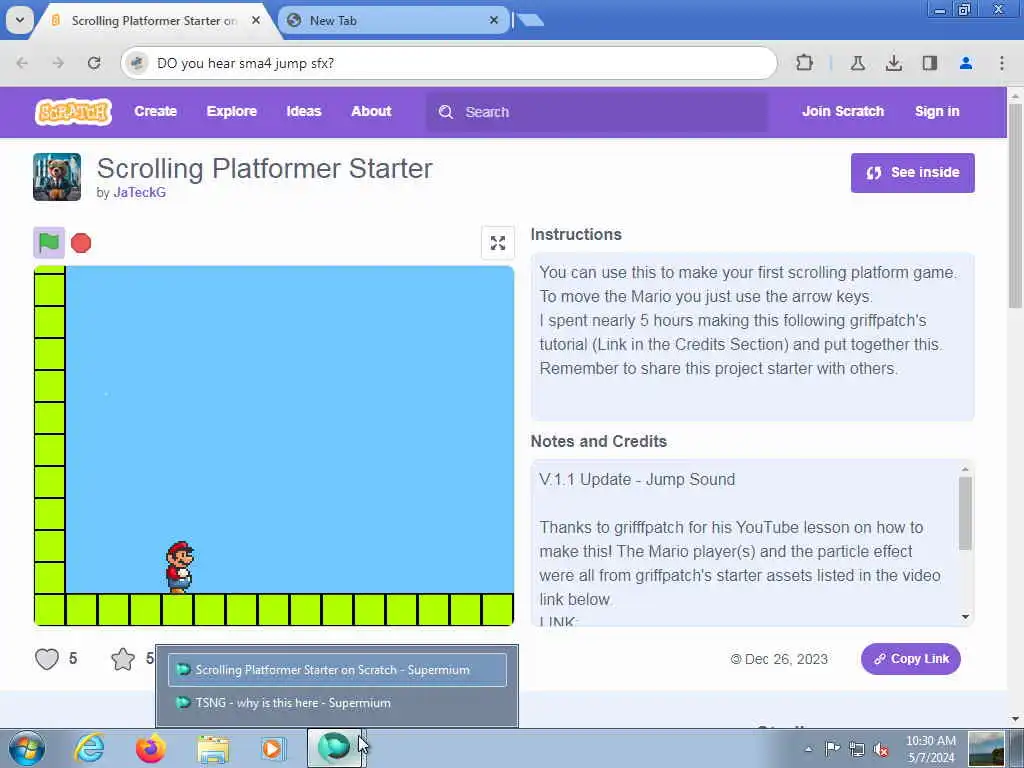Open the JaTeckG author link
1024x768 pixels.
click(139, 193)
